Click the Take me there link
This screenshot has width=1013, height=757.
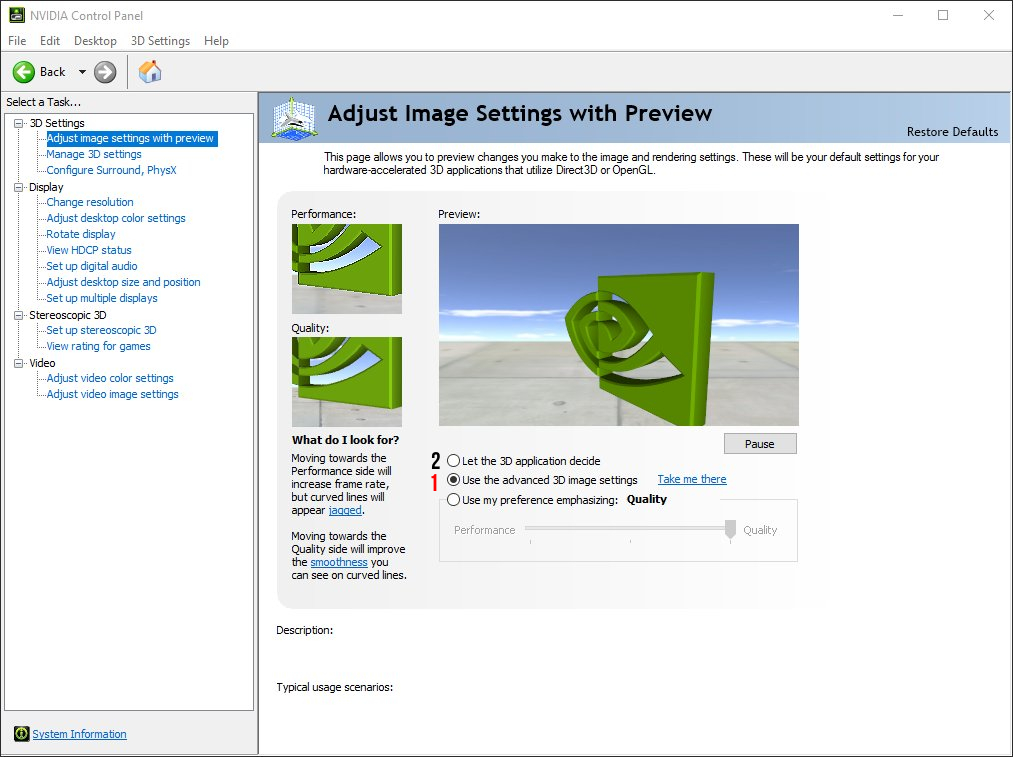(x=692, y=479)
